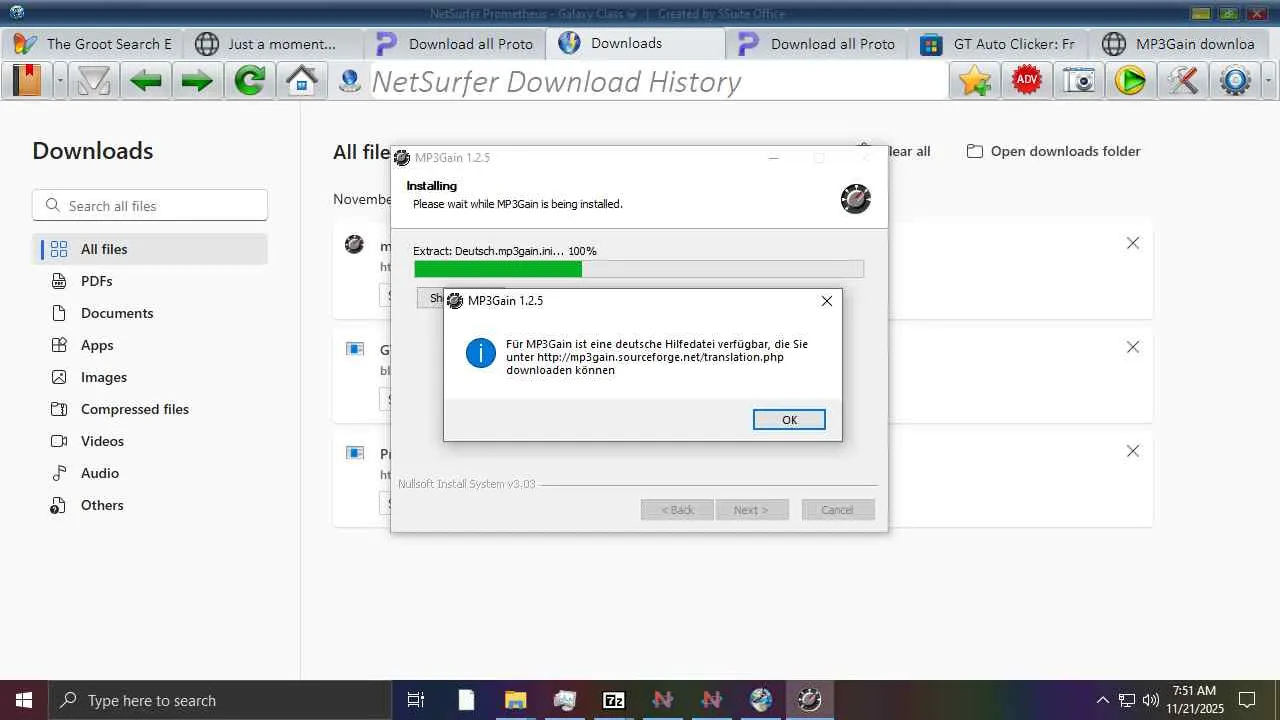Show the Others downloads category
This screenshot has height=720, width=1280.
(x=150, y=505)
